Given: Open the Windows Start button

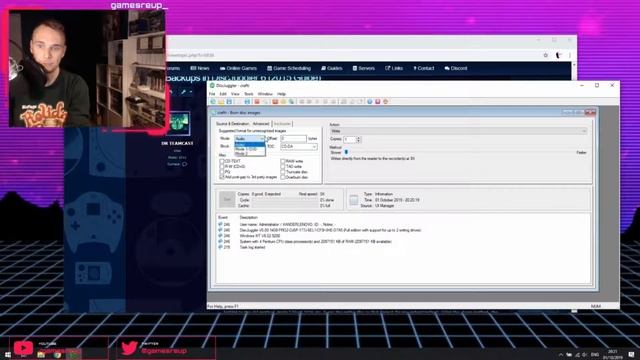Looking at the screenshot, I should point(7,355).
